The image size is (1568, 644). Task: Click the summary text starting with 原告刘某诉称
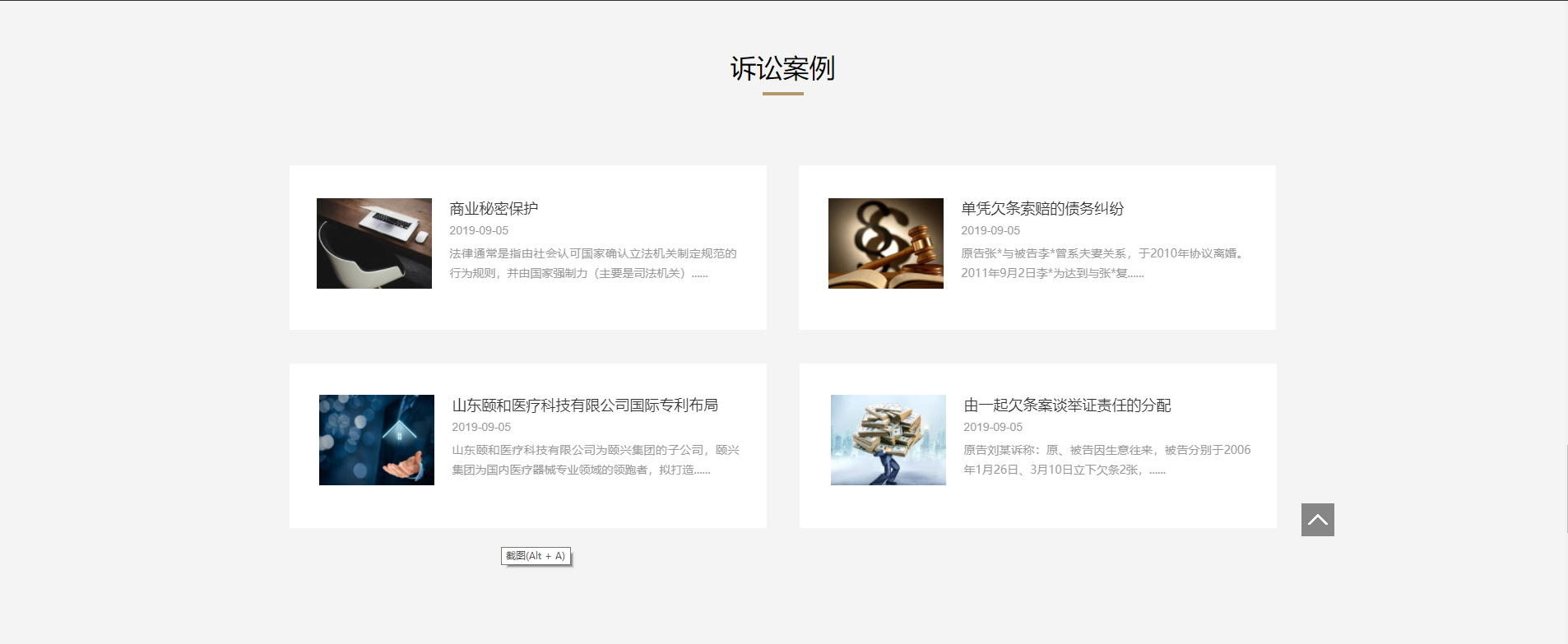click(x=1106, y=460)
